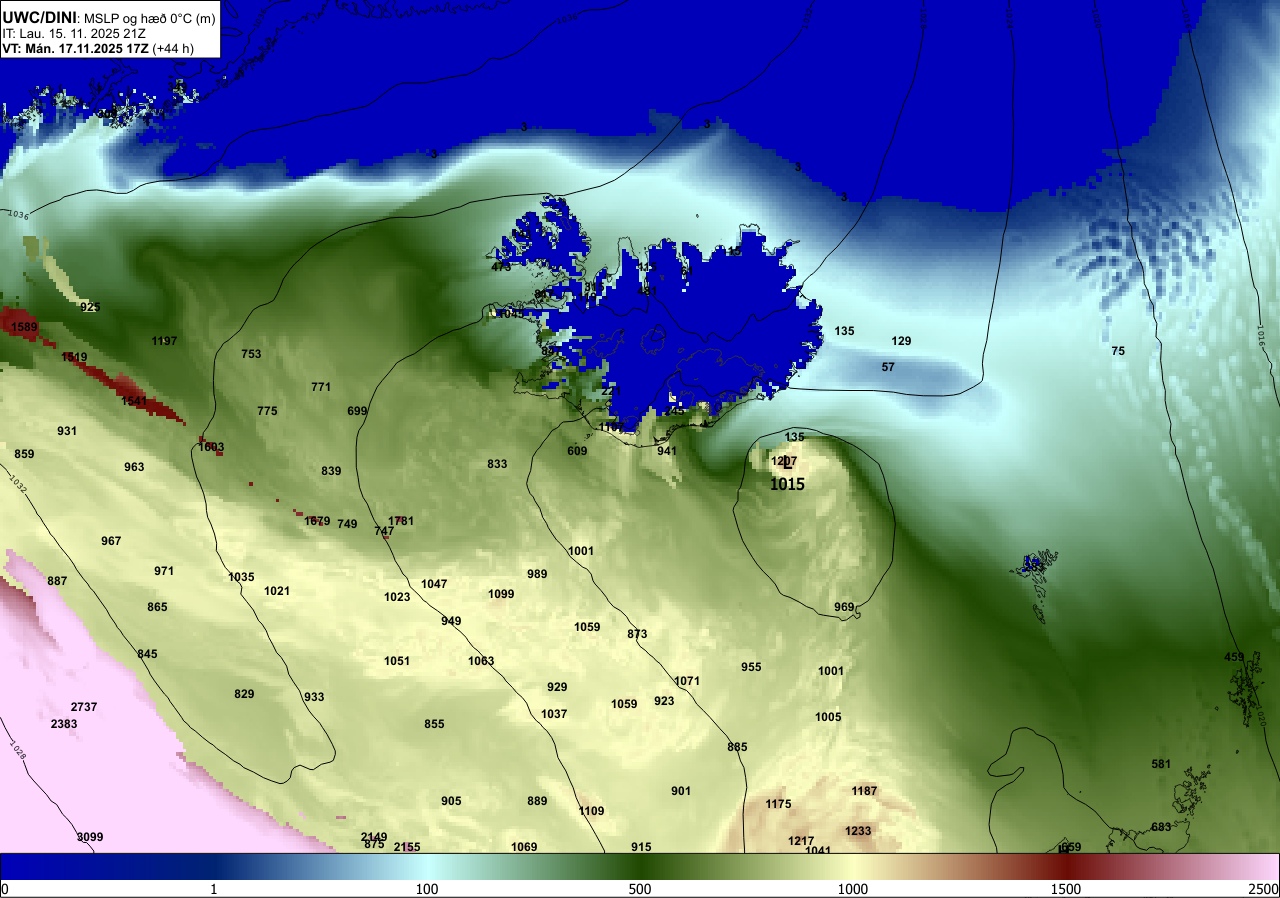Click the height value 2383
Image resolution: width=1280 pixels, height=898 pixels.
(x=64, y=724)
